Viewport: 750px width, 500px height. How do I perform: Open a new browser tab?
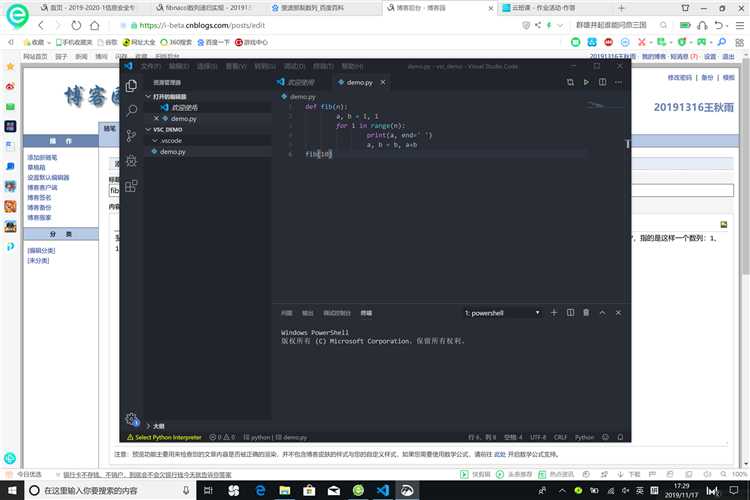click(621, 8)
